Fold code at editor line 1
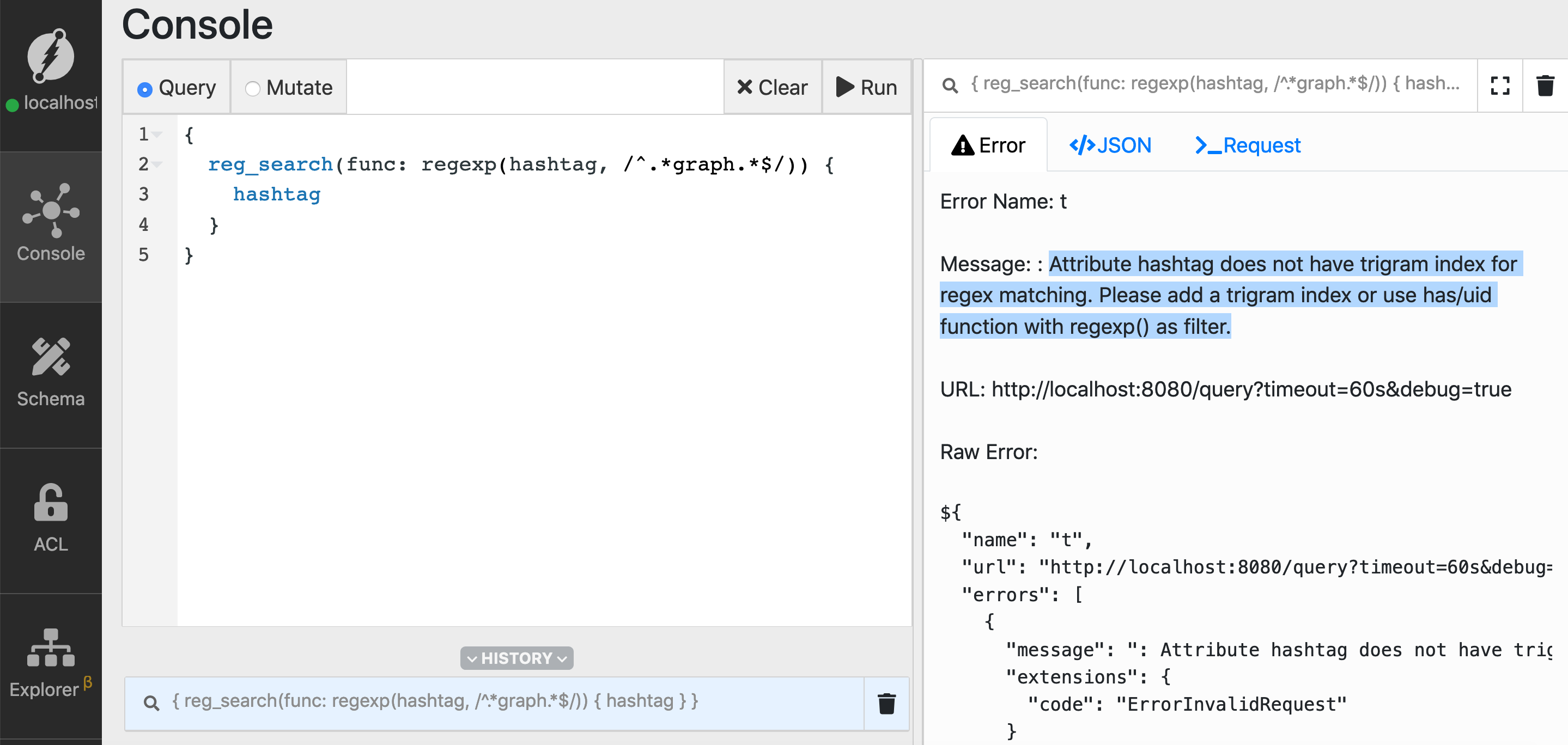 (157, 134)
